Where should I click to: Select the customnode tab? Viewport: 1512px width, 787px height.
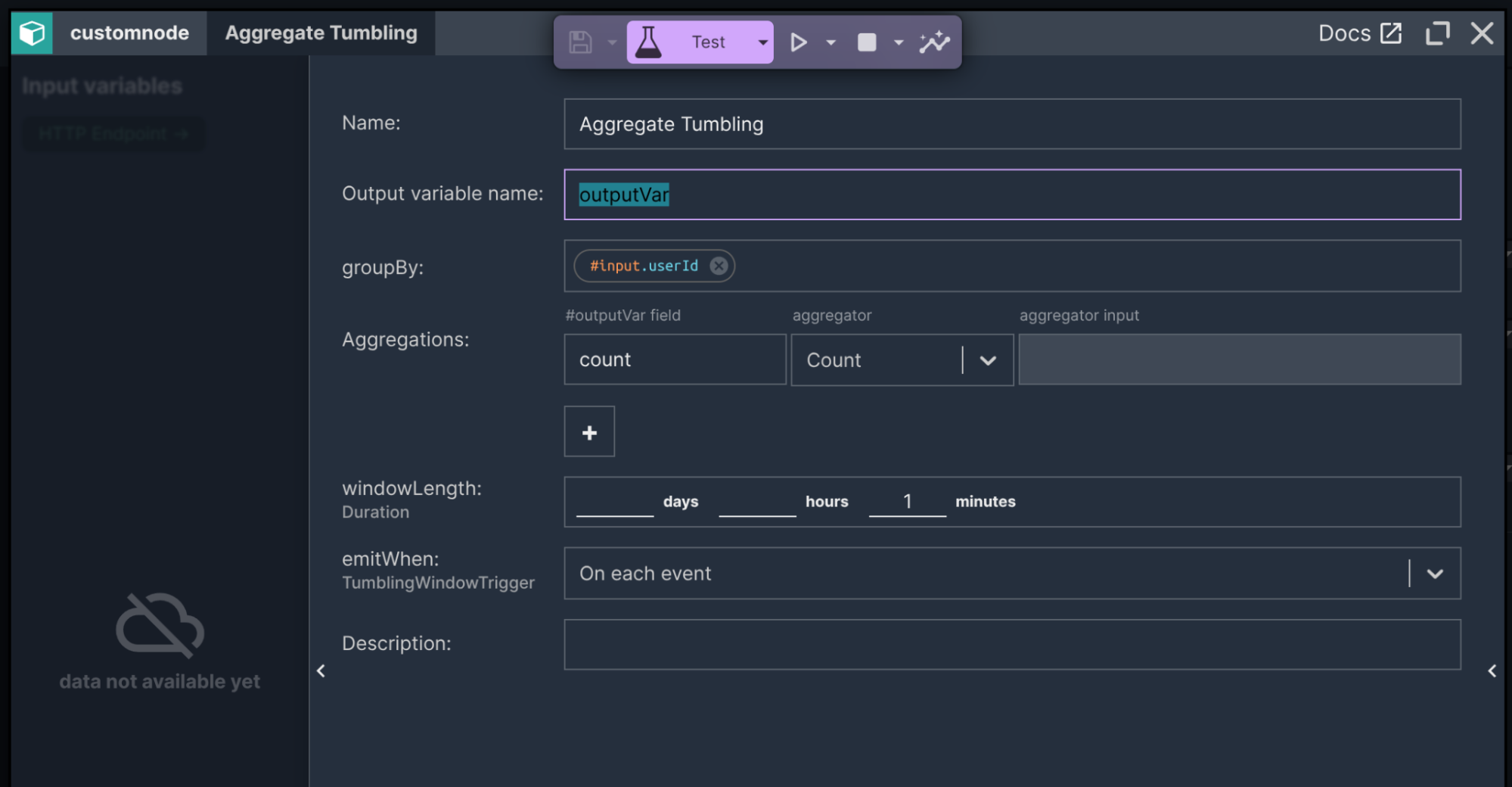pos(129,33)
